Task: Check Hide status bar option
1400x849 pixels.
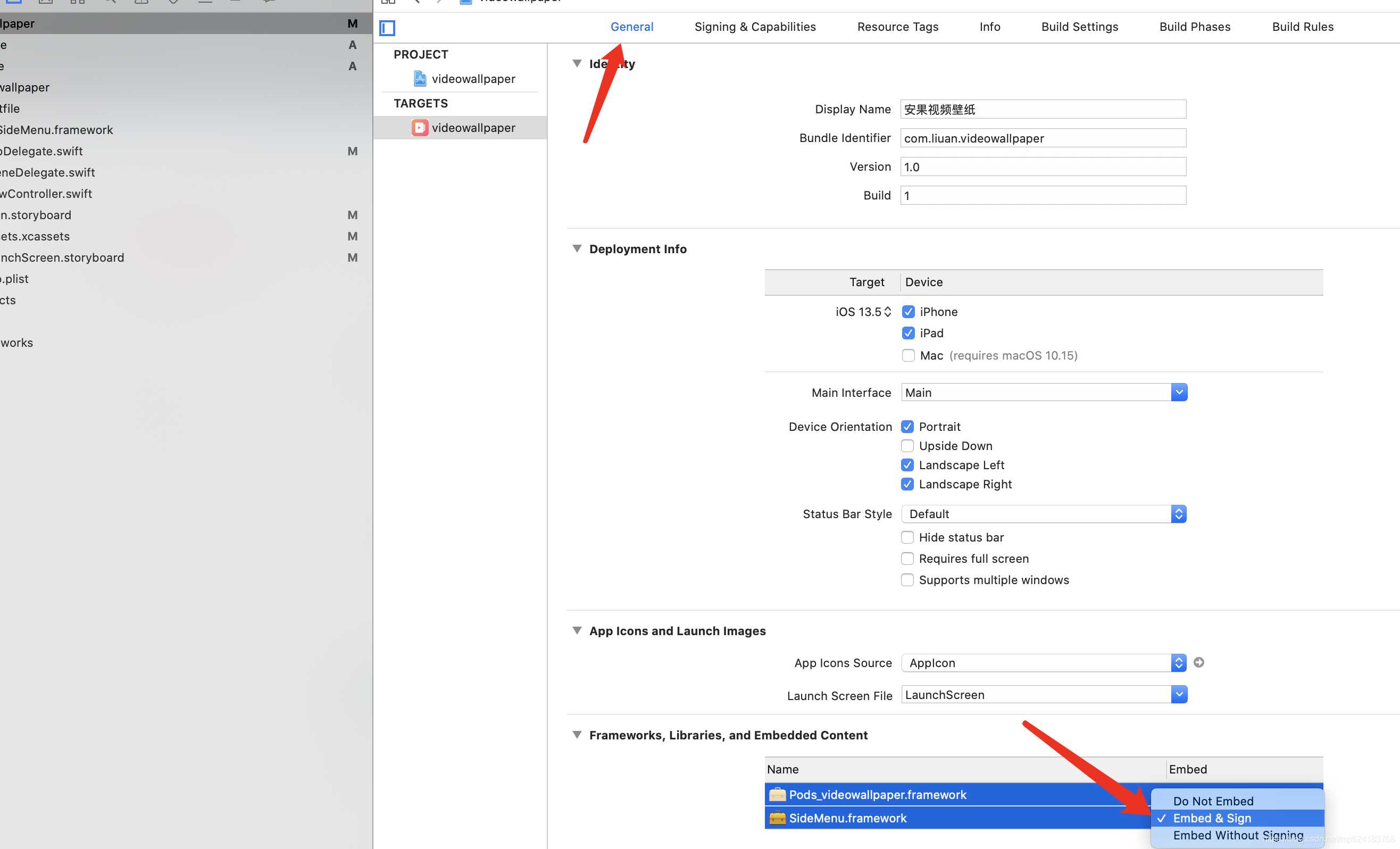Action: coord(907,537)
